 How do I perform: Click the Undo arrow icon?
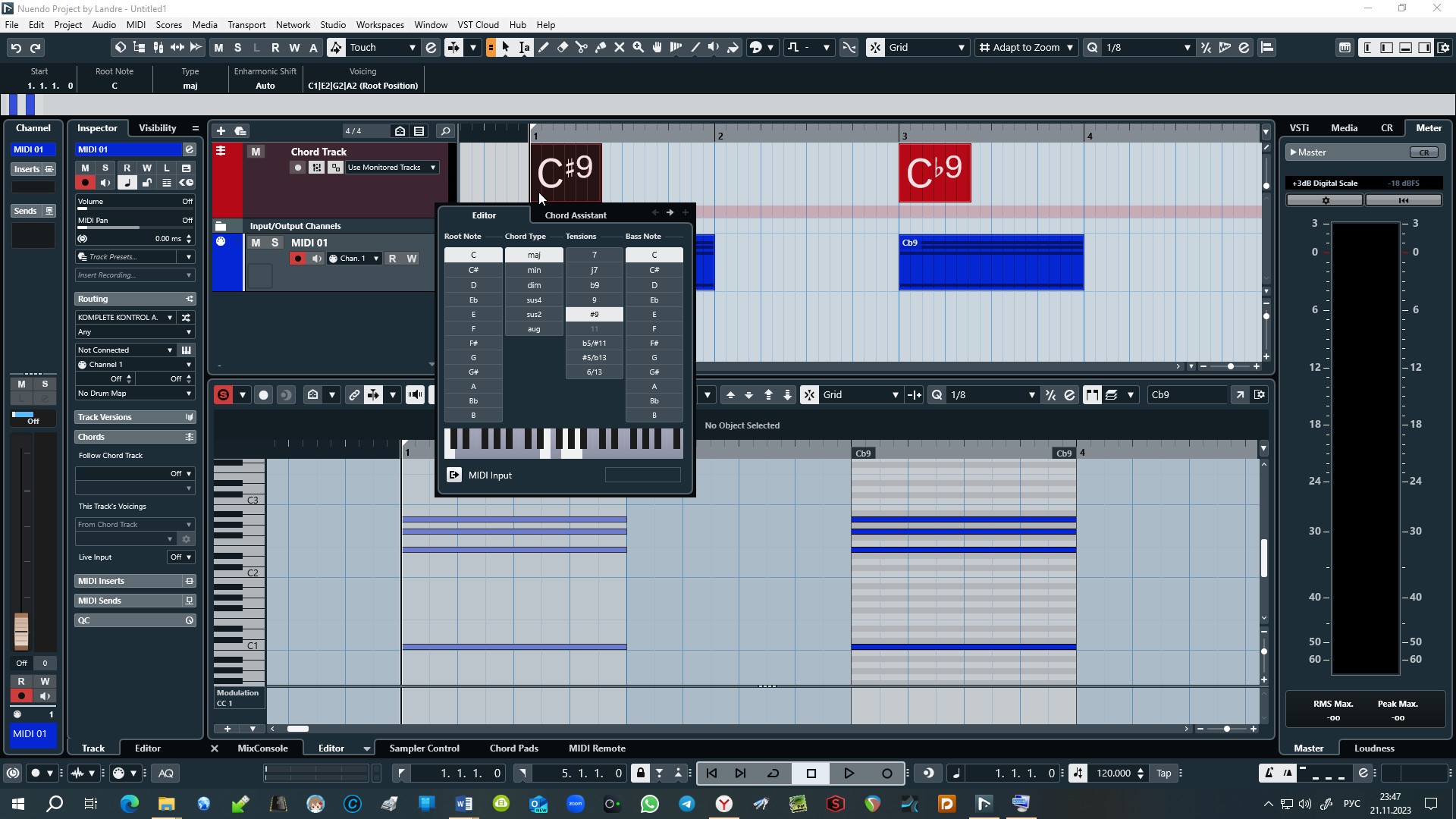[16, 47]
